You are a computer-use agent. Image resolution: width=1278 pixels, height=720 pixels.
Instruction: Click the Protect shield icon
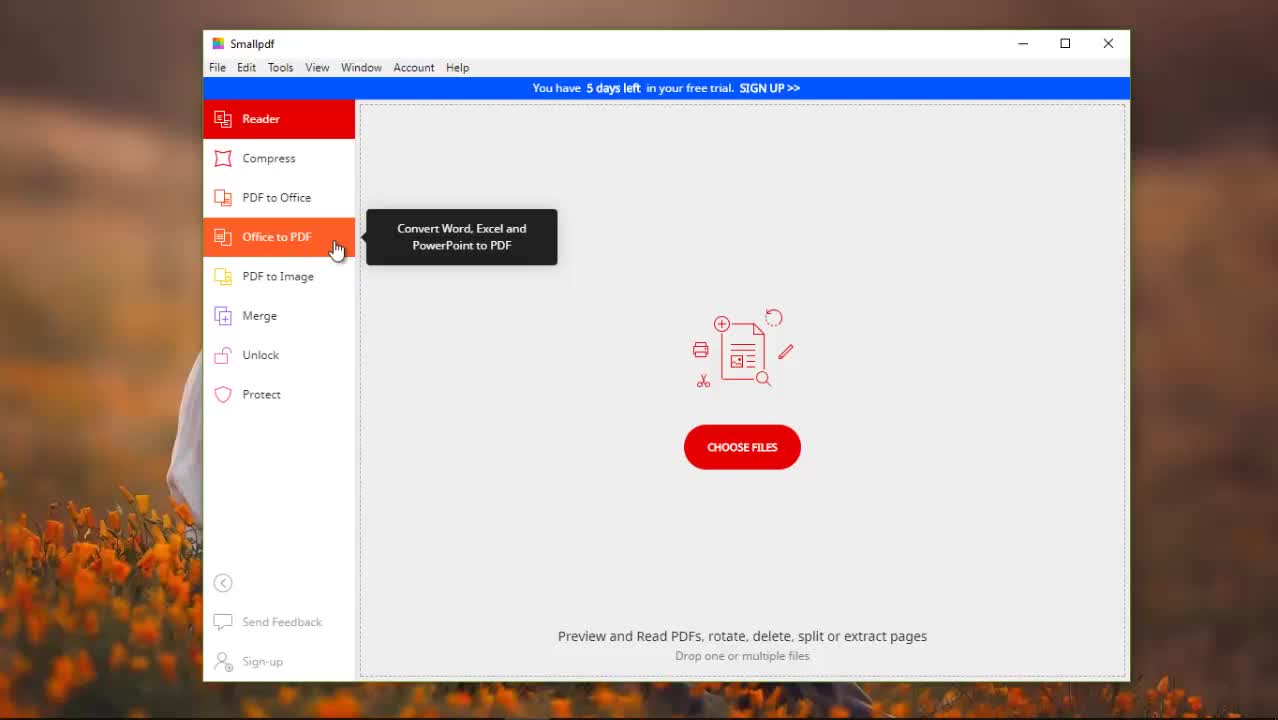click(x=223, y=394)
